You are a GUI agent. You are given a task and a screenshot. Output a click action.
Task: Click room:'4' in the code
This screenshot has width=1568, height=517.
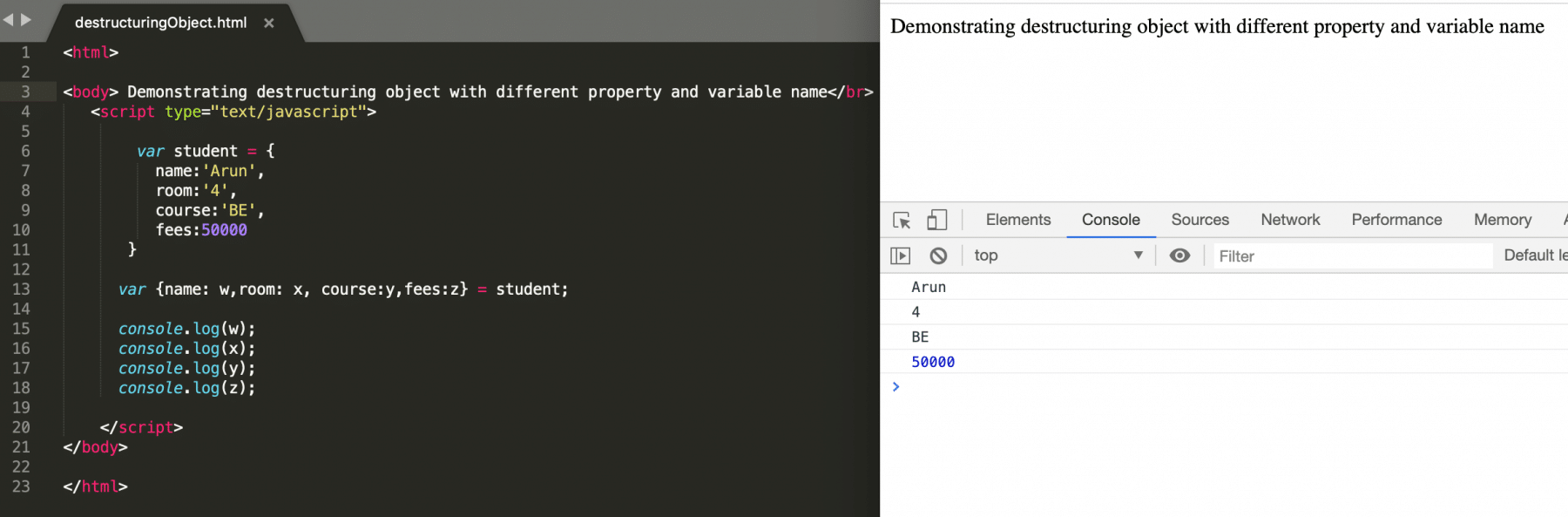[x=195, y=191]
